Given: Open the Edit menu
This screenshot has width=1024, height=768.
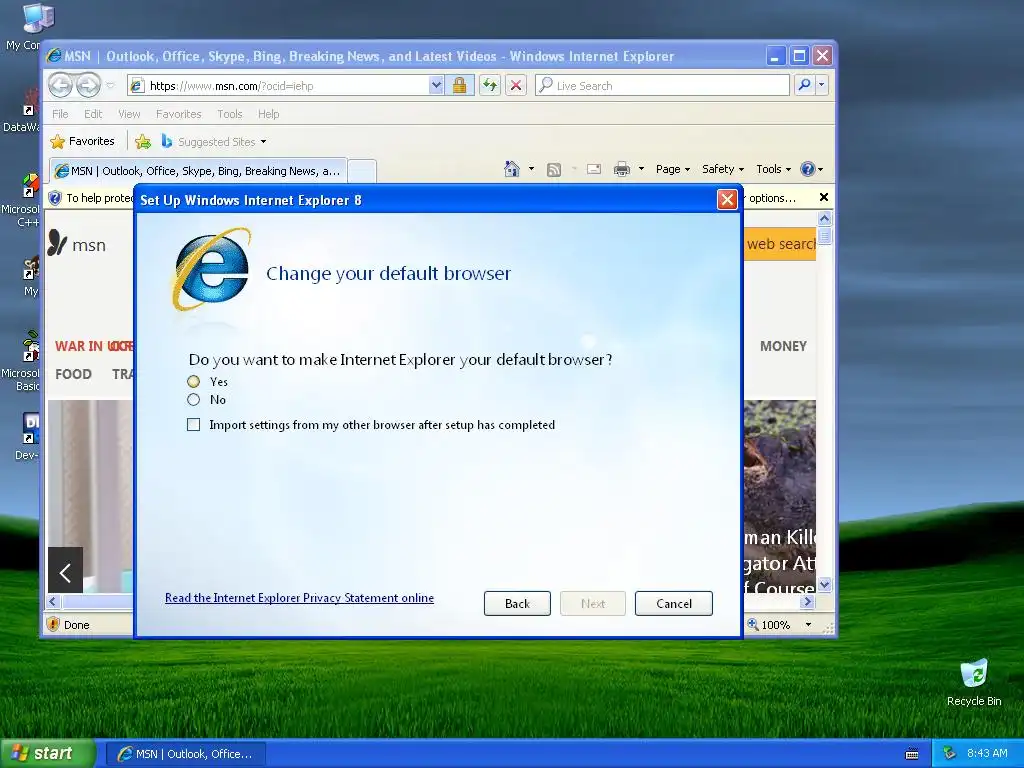Looking at the screenshot, I should point(93,114).
